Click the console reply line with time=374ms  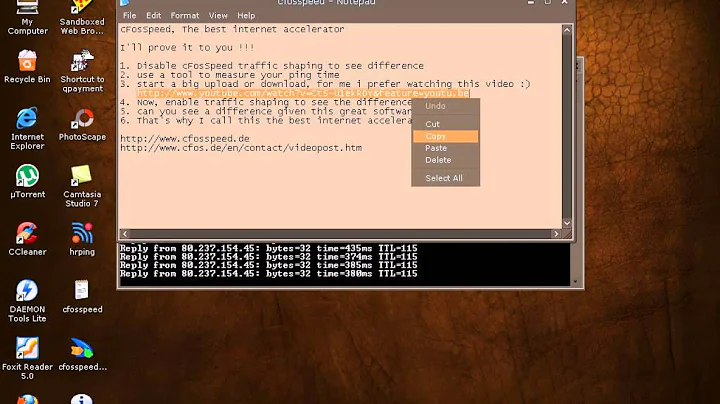pos(269,257)
